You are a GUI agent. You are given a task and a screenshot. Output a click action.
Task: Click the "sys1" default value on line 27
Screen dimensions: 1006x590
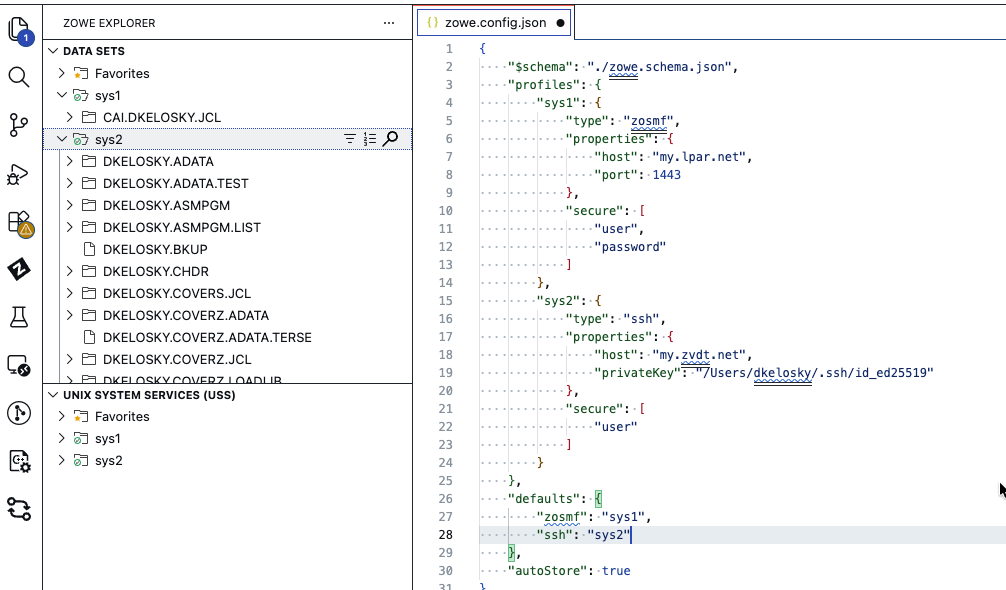(623, 517)
